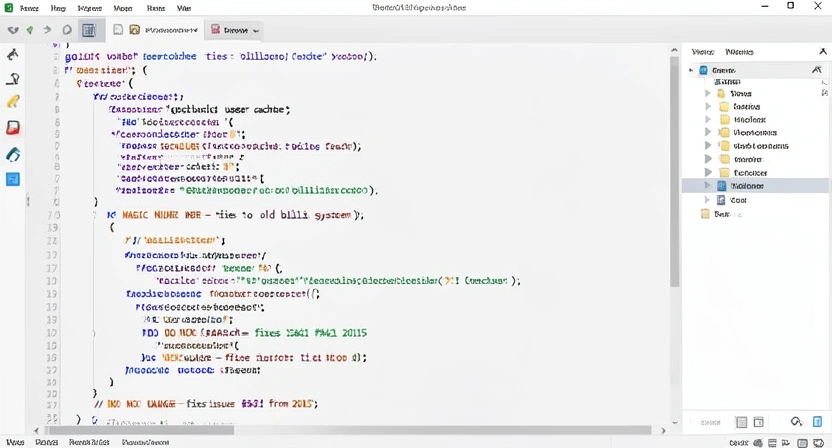
Task: Click the second square icon at the right panel bottom
Action: (759, 423)
